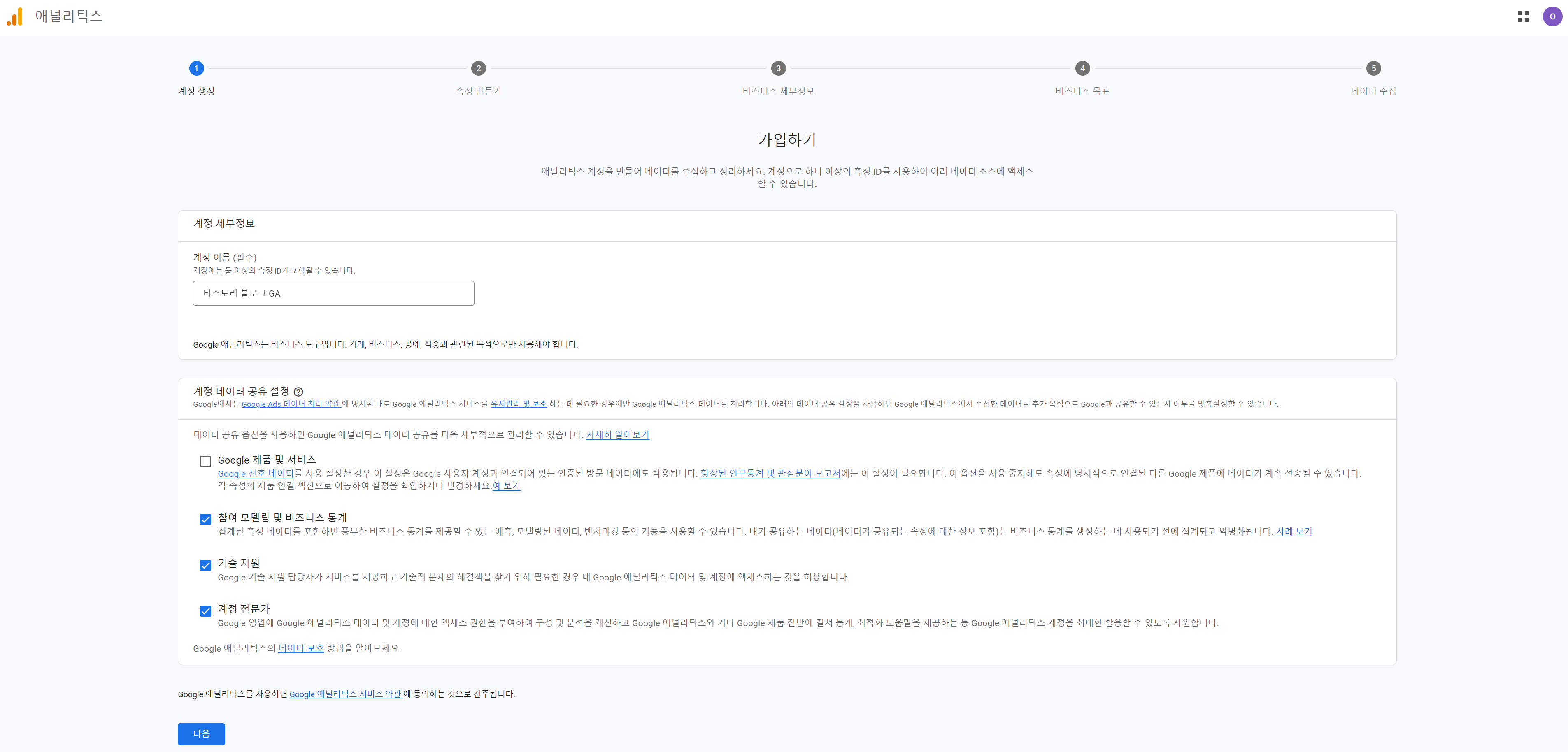
Task: Click the help icon beside 계정 데이터 공유 설정
Action: (x=298, y=392)
